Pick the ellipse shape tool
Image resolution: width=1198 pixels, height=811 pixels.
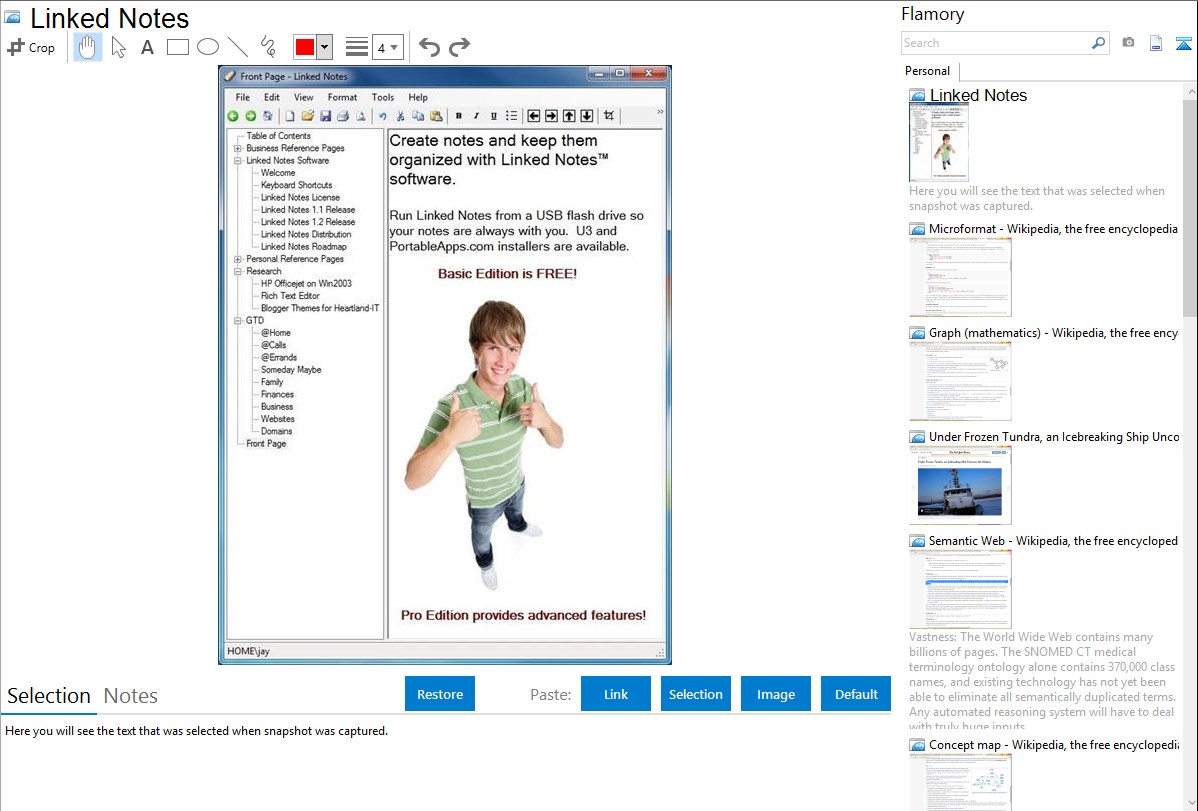tap(207, 47)
